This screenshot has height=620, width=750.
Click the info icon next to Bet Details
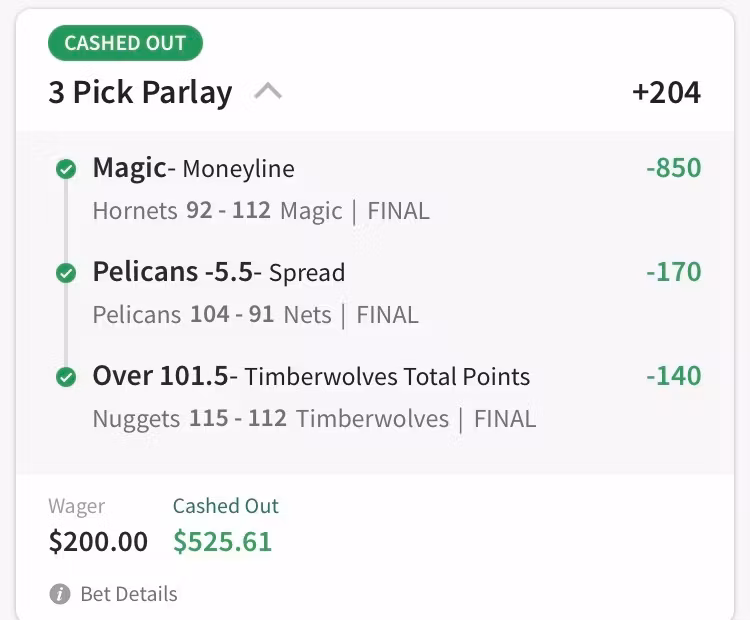coord(60,594)
